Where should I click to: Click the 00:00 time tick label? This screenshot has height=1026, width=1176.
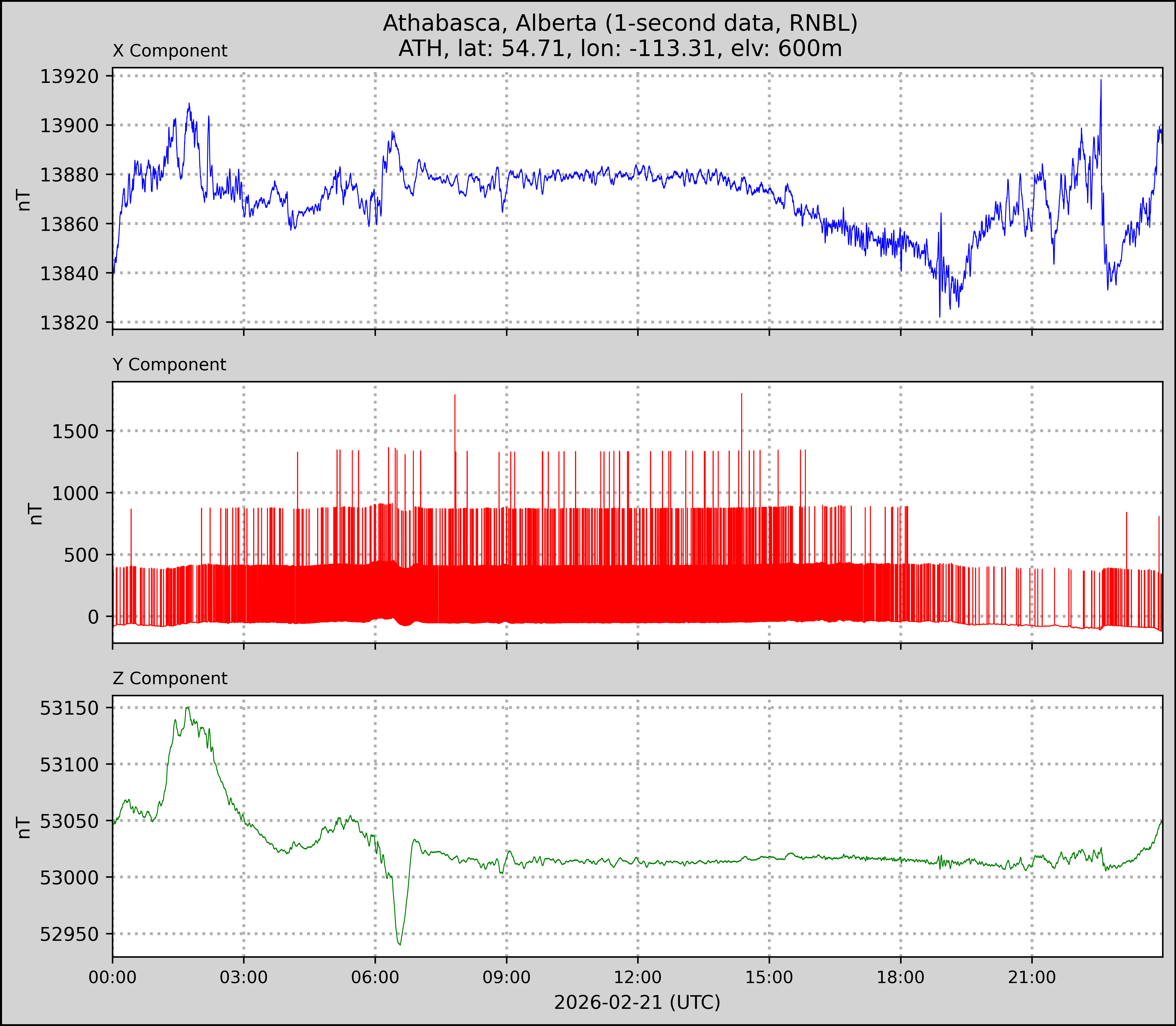pyautogui.click(x=113, y=977)
